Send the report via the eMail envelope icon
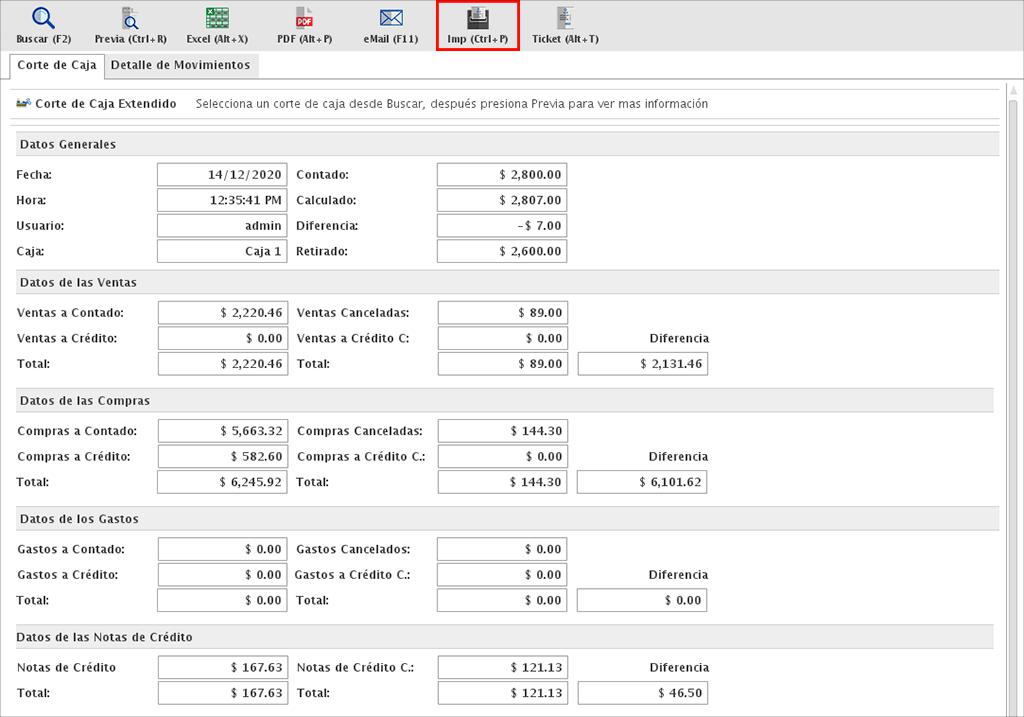This screenshot has height=717, width=1024. pos(391,19)
